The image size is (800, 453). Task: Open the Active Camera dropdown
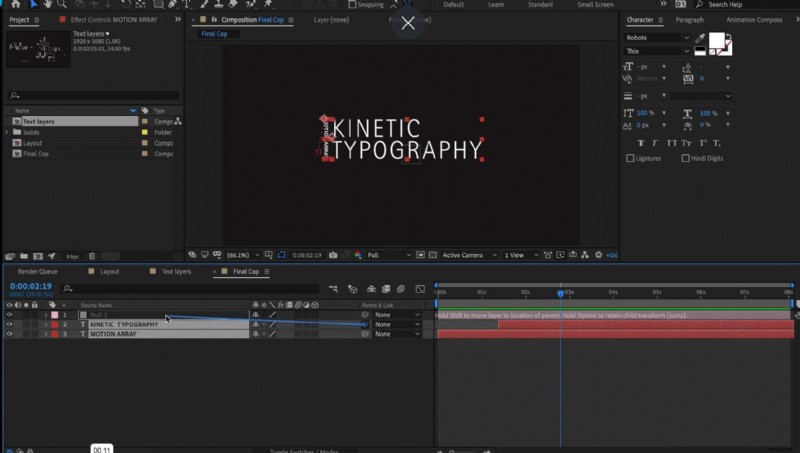[469, 255]
